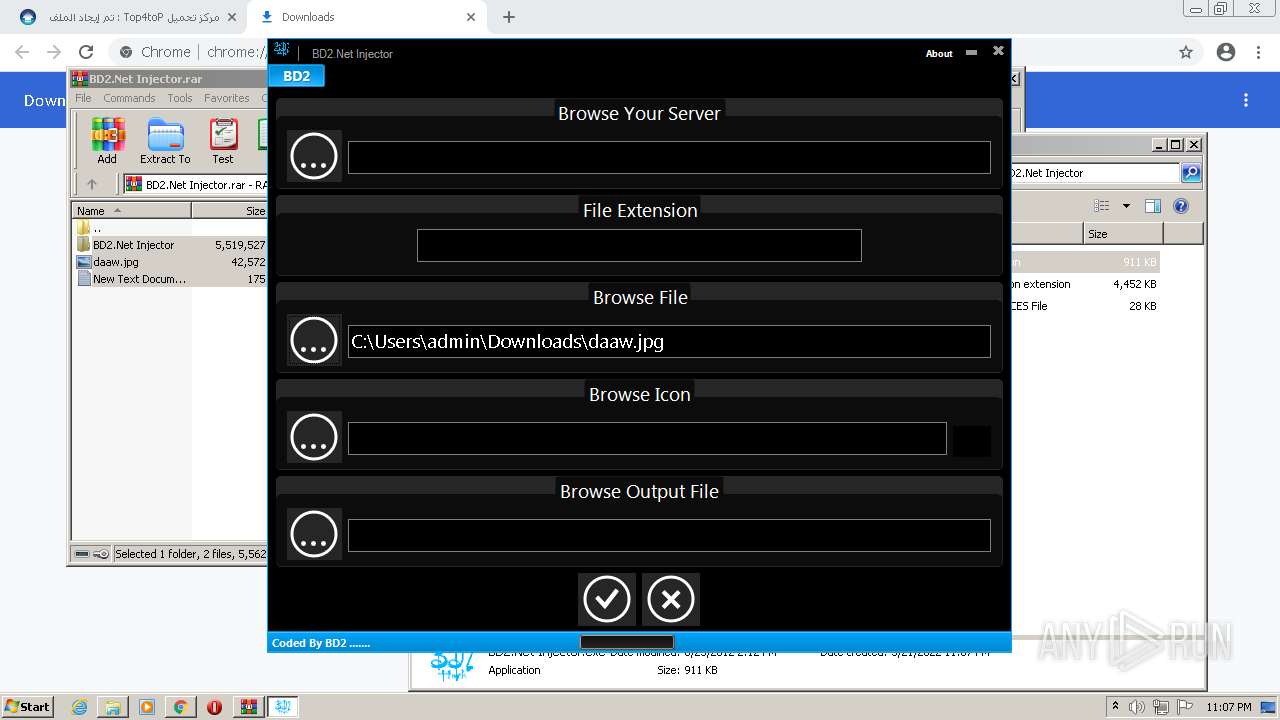
Task: Open Chrome from the taskbar
Action: coord(180,707)
